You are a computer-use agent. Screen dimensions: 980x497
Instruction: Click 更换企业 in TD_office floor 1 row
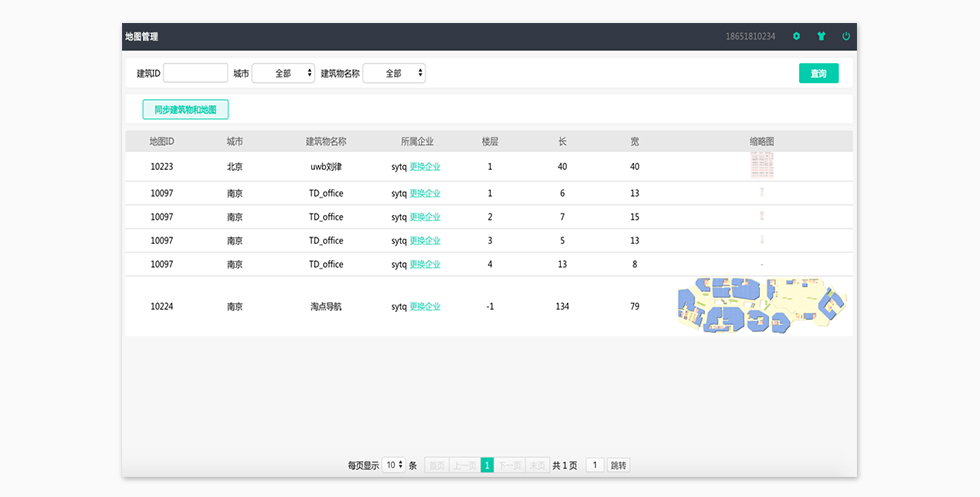click(425, 193)
